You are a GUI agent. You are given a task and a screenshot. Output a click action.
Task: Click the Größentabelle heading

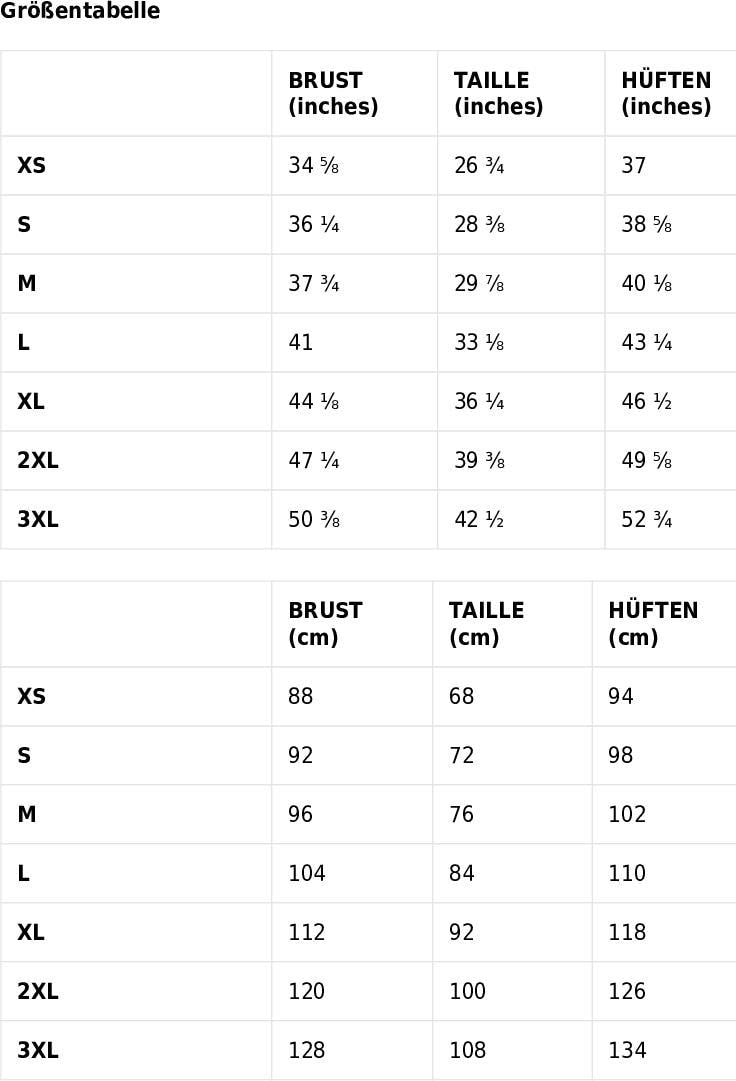click(80, 12)
